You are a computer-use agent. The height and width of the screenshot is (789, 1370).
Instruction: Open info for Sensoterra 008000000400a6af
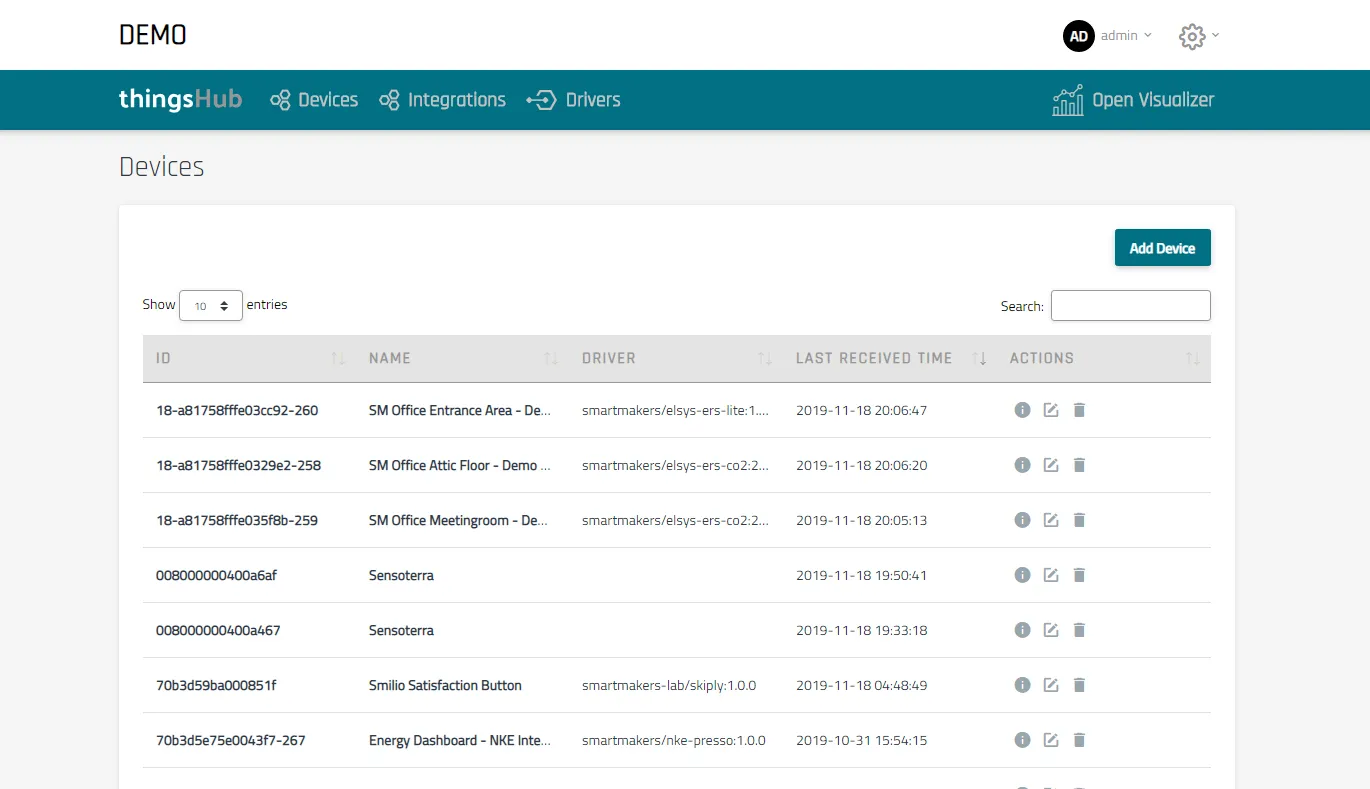click(x=1022, y=575)
